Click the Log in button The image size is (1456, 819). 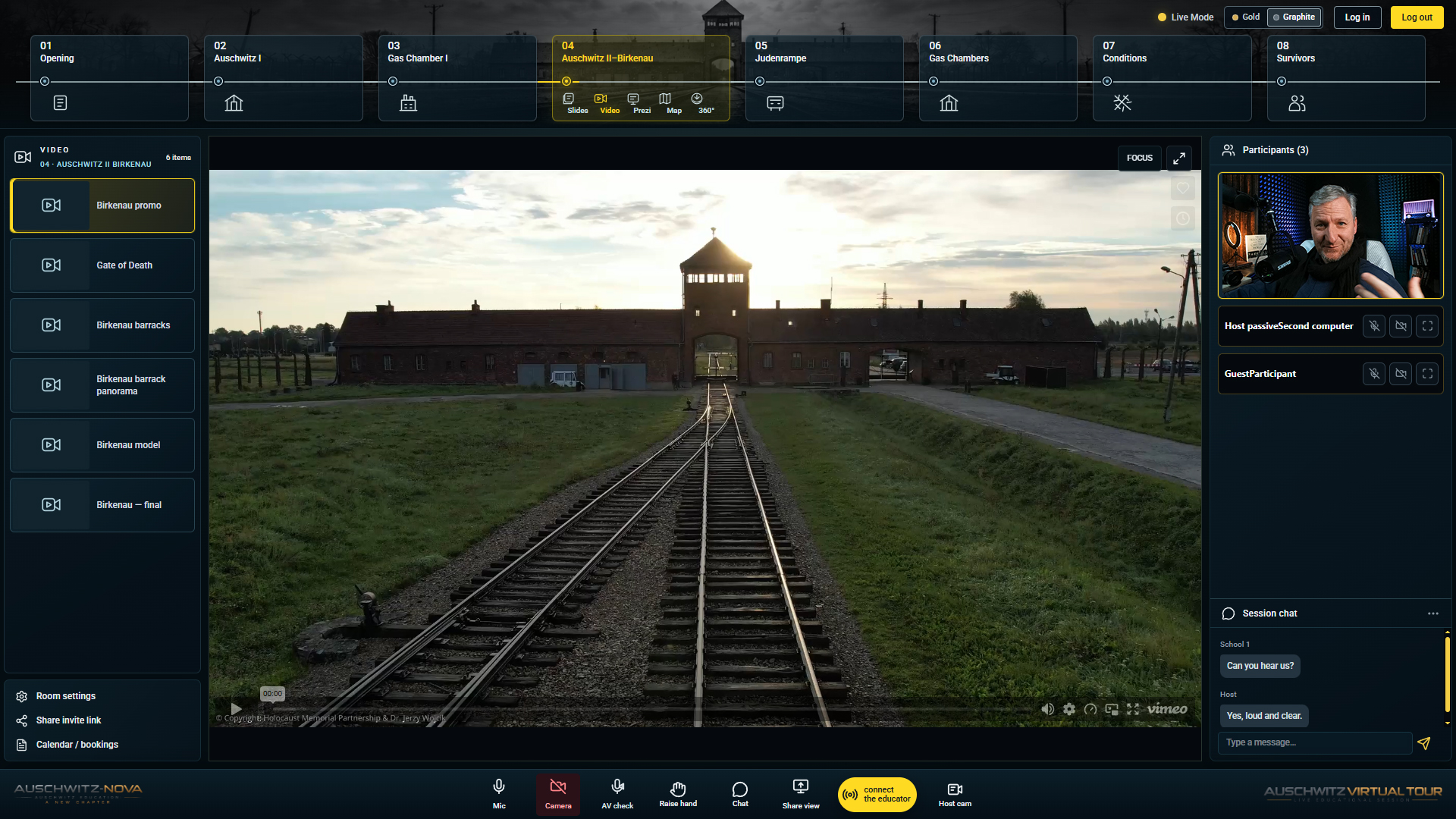[x=1357, y=17]
